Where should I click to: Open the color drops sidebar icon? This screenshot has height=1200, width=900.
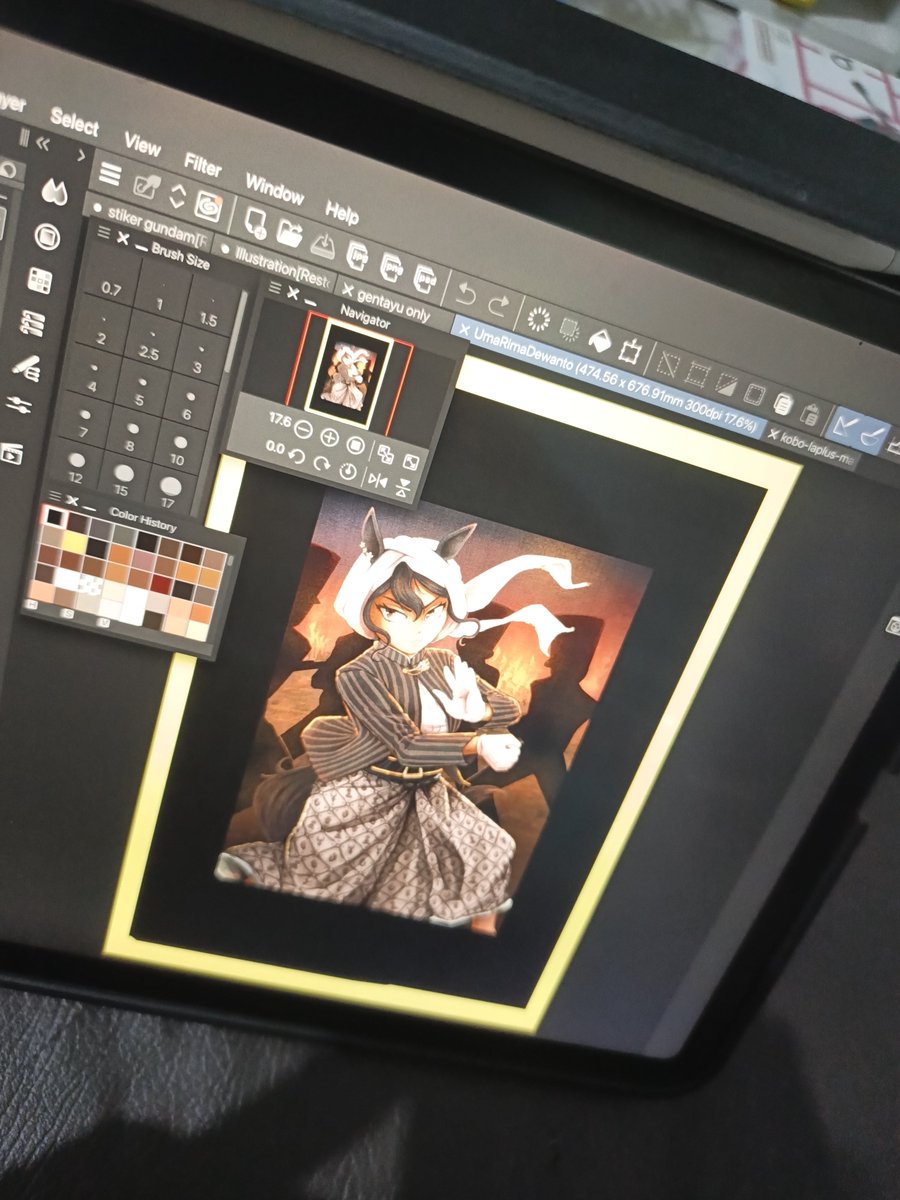point(53,191)
